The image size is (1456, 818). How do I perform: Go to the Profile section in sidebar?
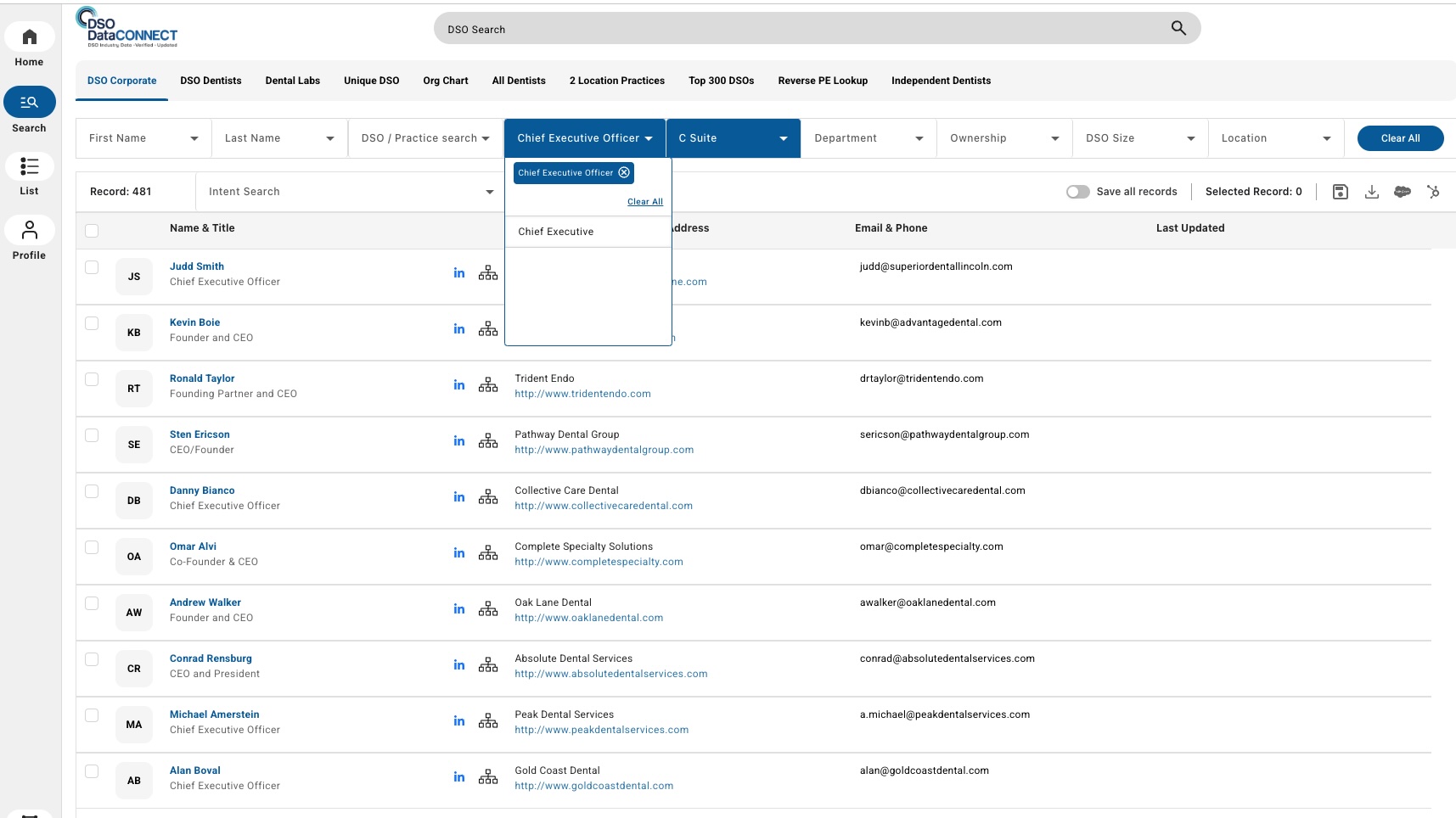point(30,231)
